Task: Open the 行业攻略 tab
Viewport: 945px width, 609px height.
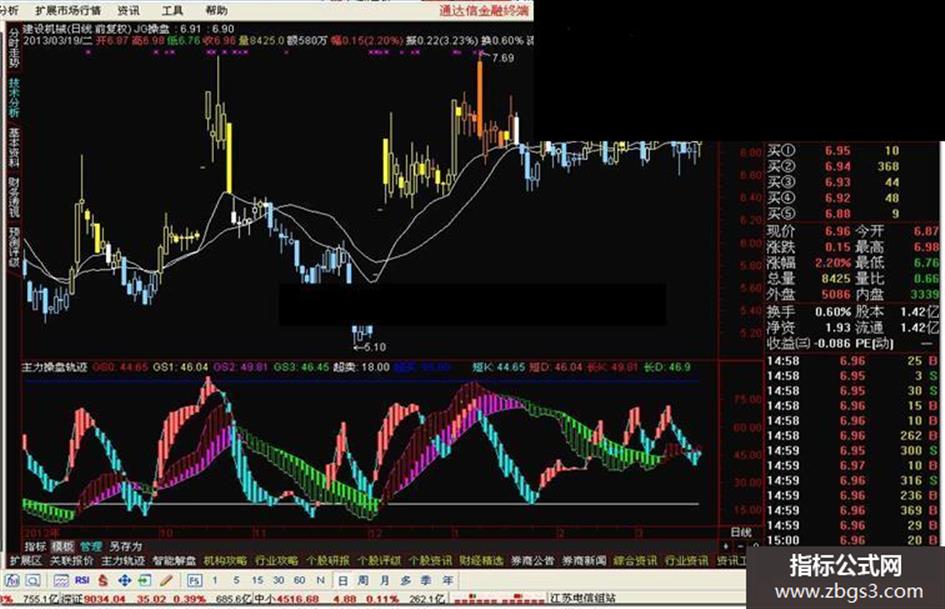Action: [277, 561]
